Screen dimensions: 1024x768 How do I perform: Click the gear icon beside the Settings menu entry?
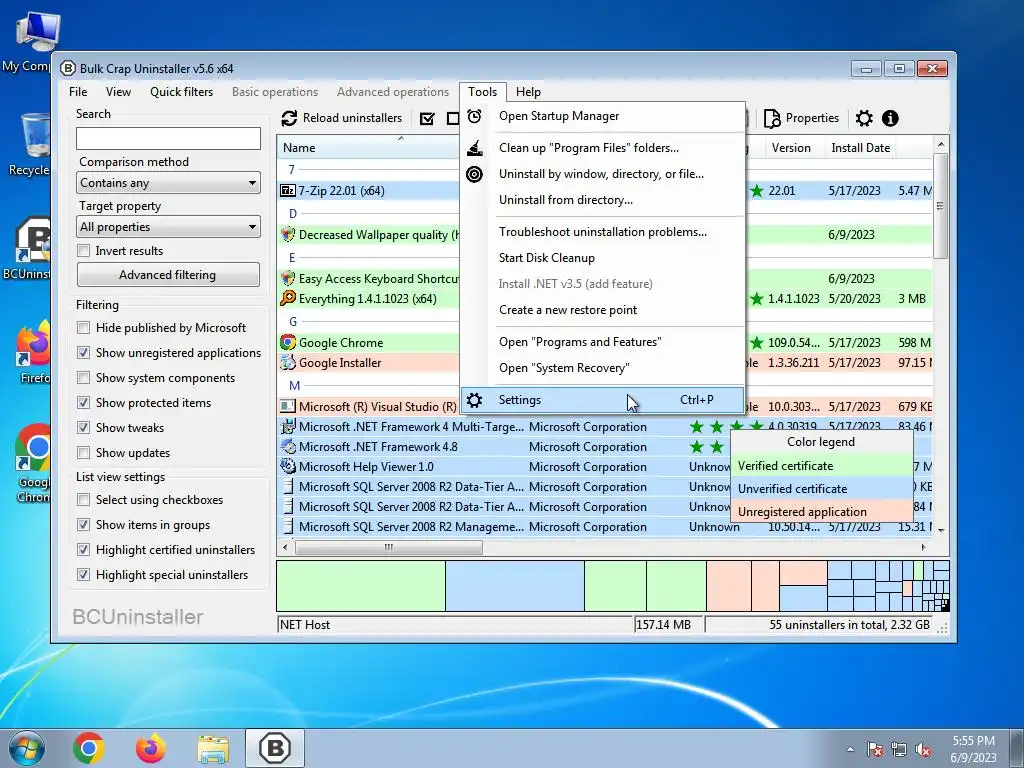pyautogui.click(x=475, y=400)
